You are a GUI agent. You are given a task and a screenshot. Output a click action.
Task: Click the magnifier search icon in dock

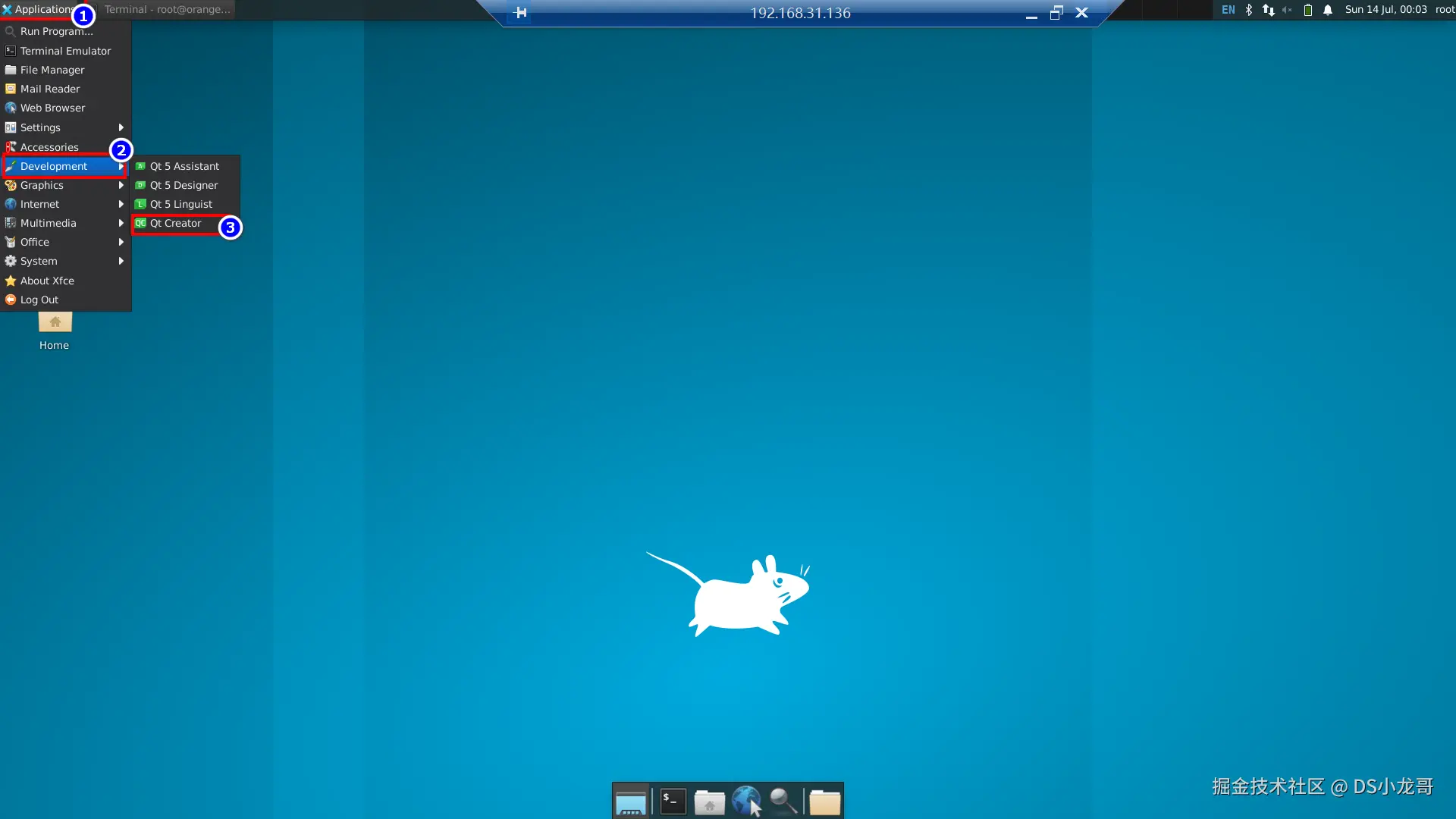(x=783, y=801)
